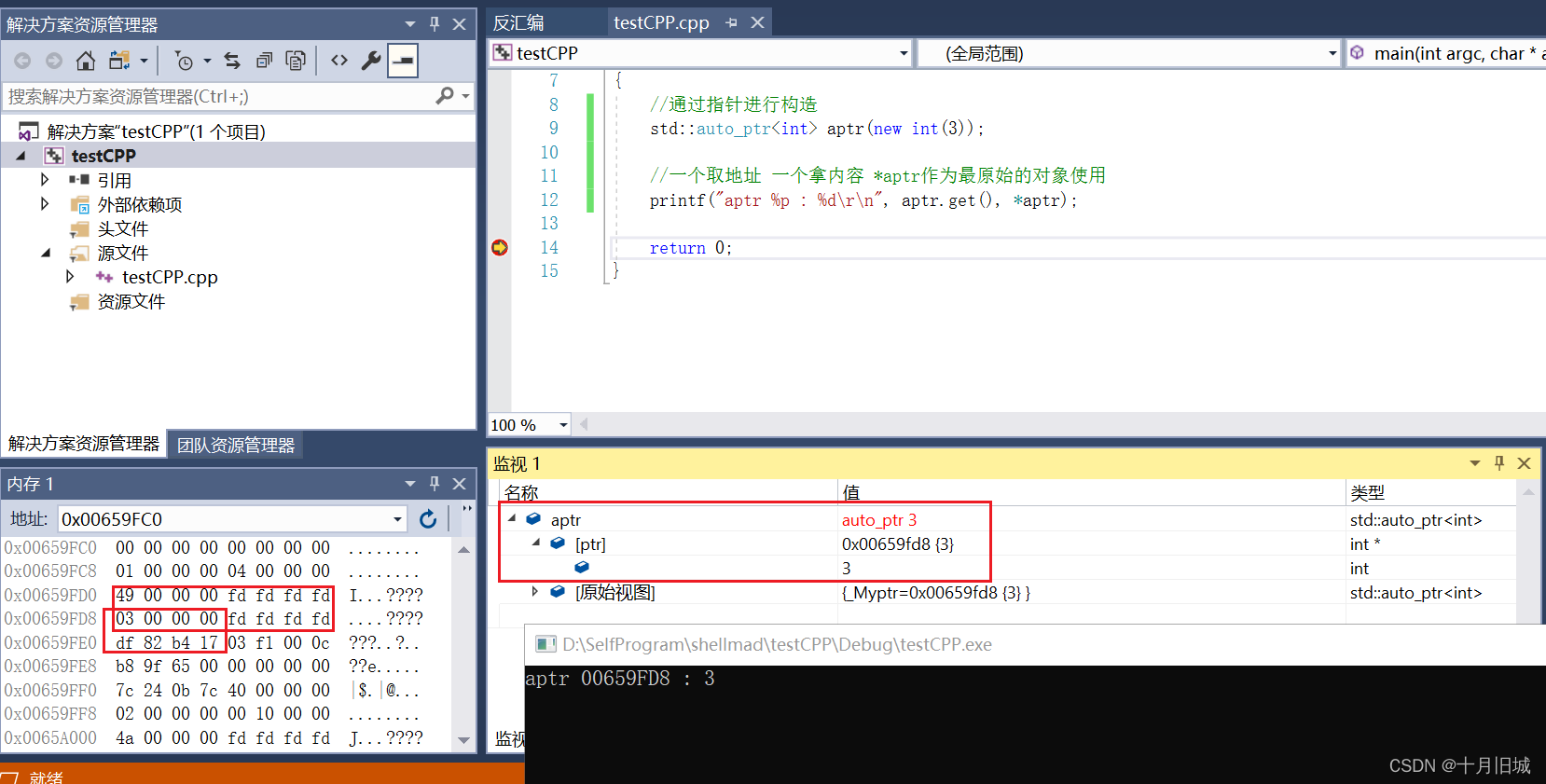Screen dimensions: 1546x784
Task: Click the console window testCPP.exe title icon
Action: coord(545,644)
